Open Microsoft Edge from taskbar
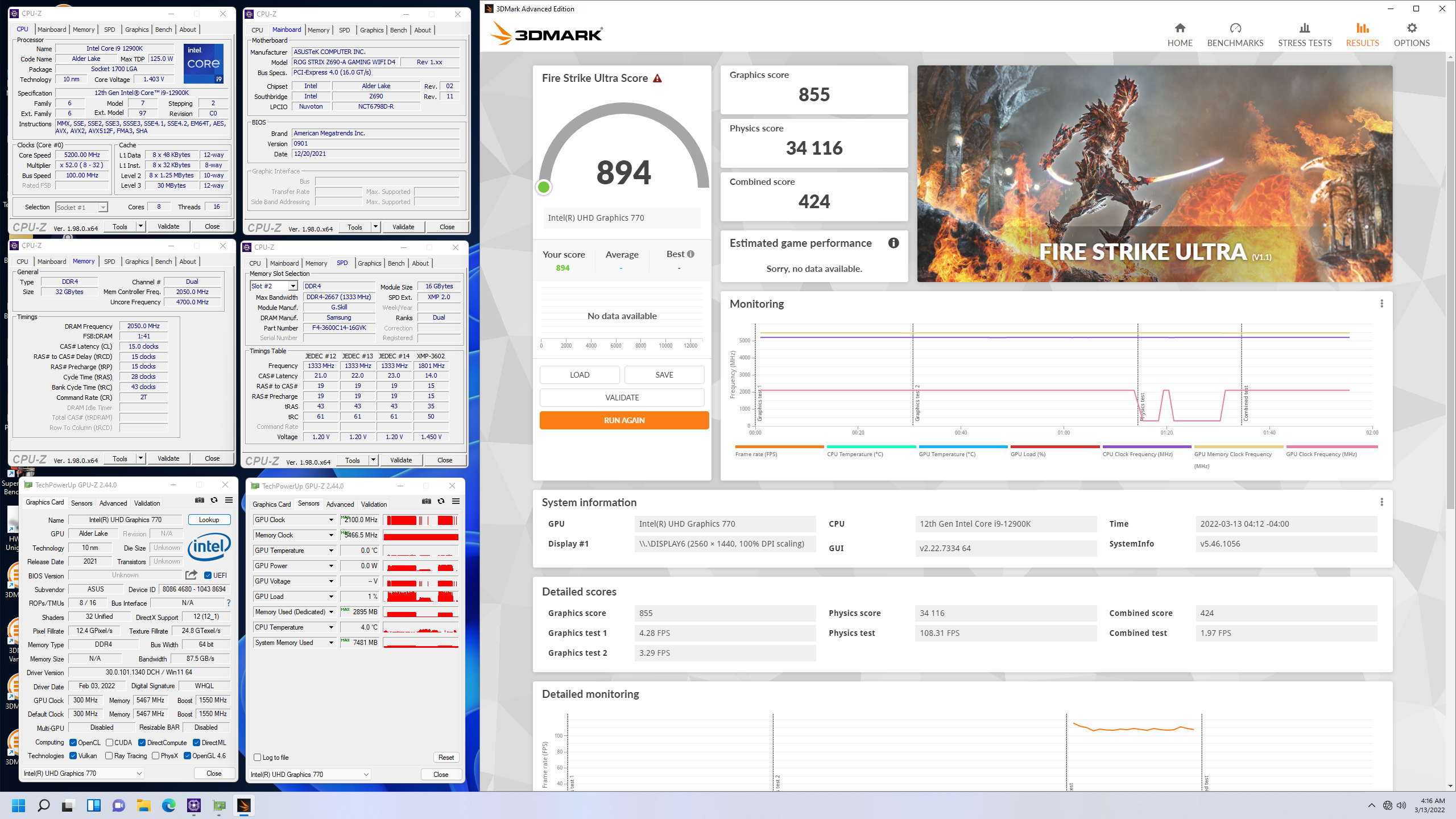Image resolution: width=1456 pixels, height=819 pixels. tap(168, 805)
